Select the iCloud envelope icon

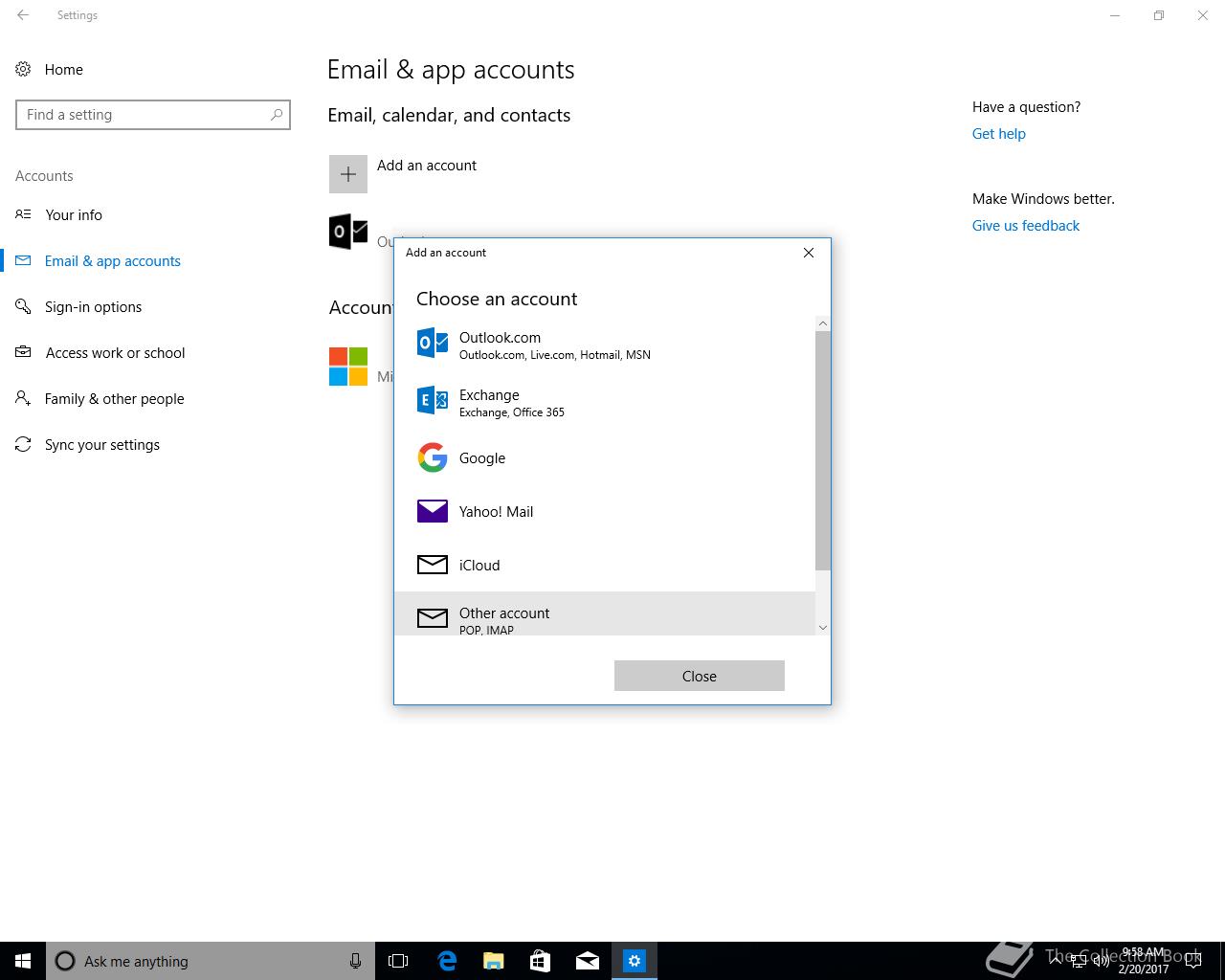[433, 565]
